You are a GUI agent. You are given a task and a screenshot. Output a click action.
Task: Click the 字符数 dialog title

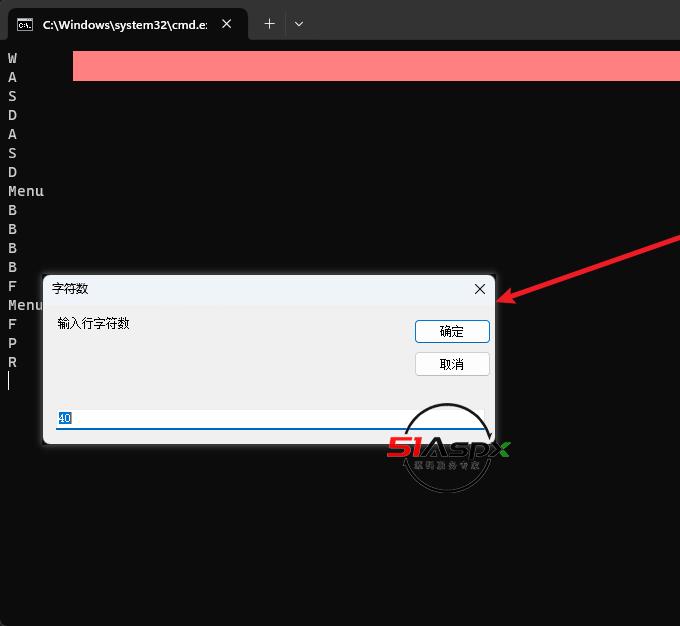coord(70,288)
